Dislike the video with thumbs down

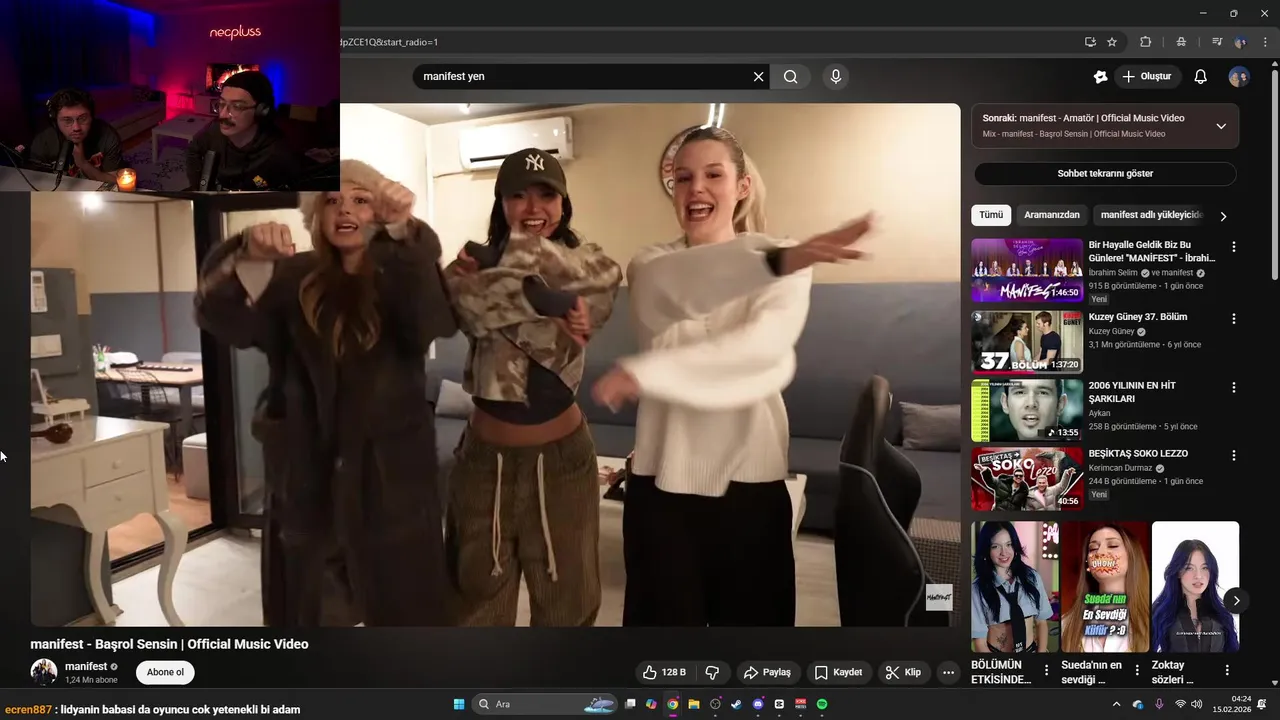click(713, 672)
